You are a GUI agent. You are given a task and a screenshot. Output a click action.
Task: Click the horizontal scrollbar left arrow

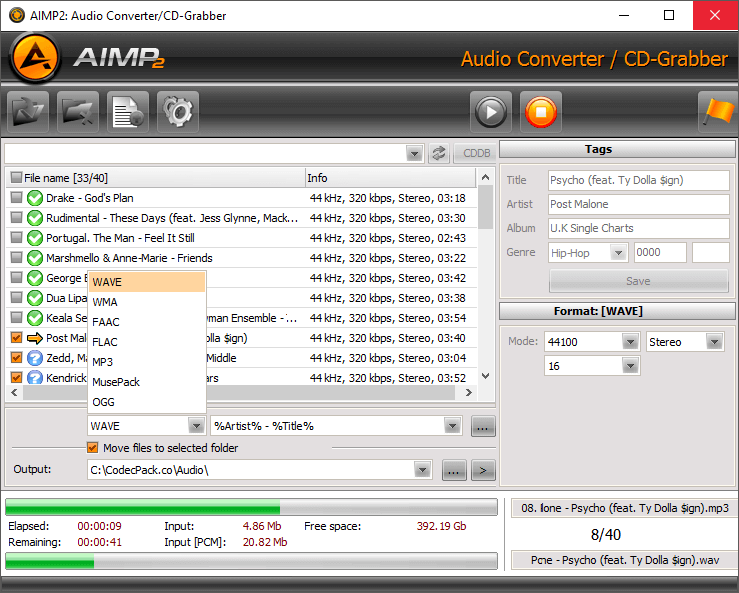14,393
